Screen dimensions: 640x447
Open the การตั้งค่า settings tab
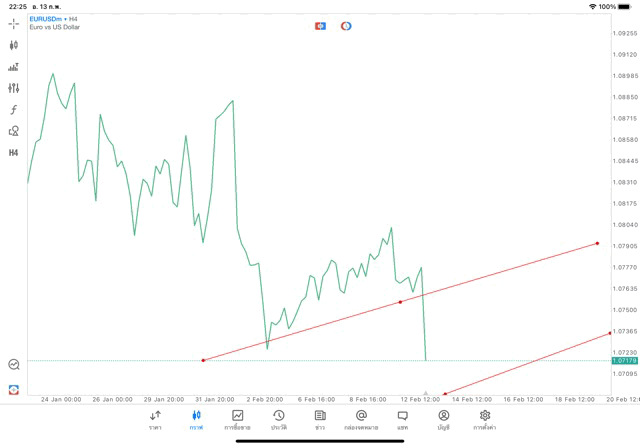[x=485, y=420]
